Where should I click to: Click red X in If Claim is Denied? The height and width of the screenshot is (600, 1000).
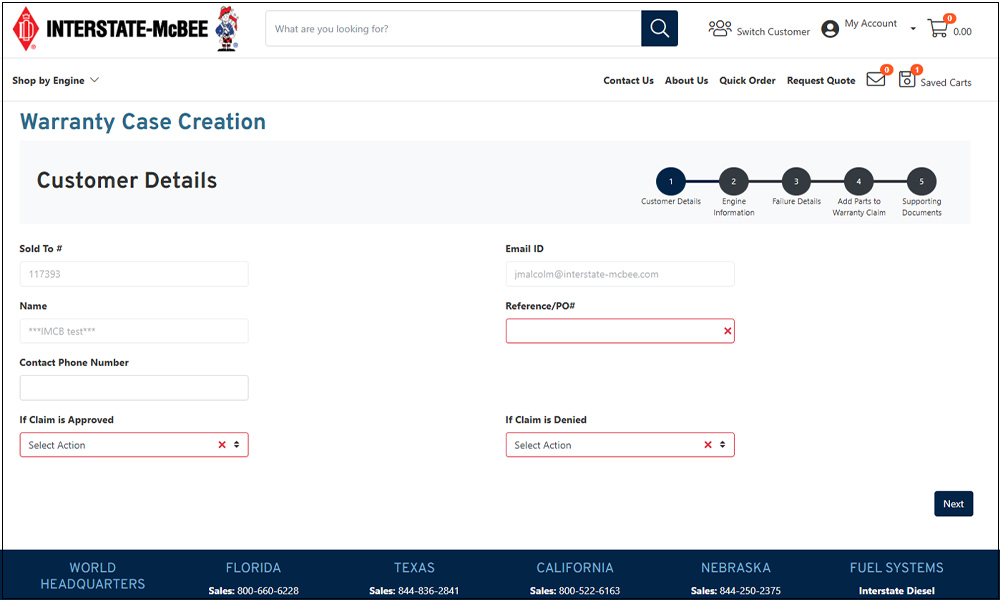tap(708, 445)
